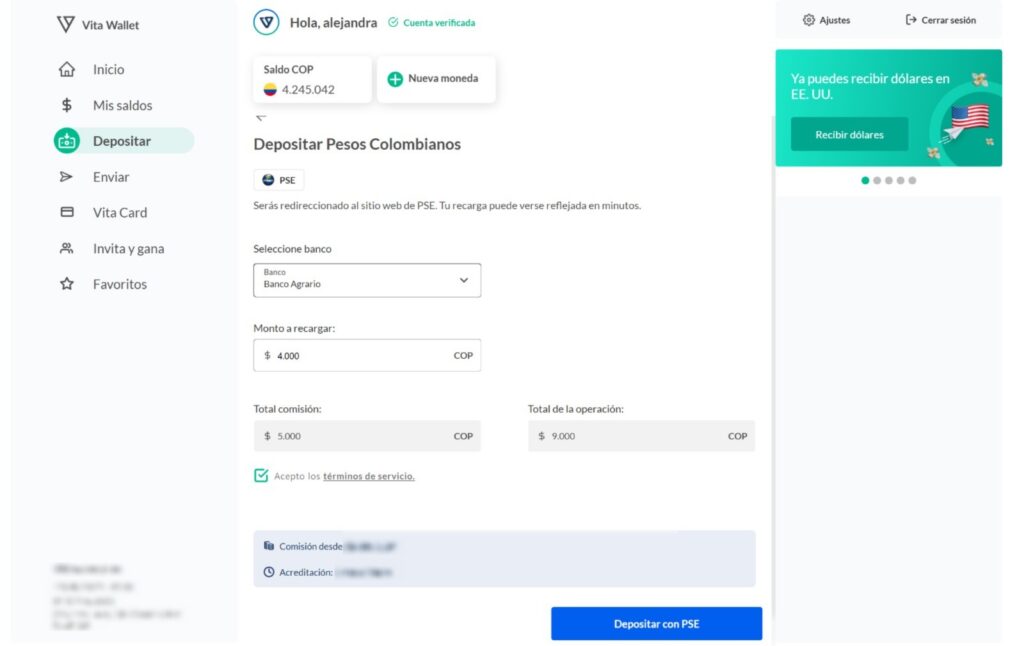Image resolution: width=1024 pixels, height=646 pixels.
Task: Click the back arrow above Depositar heading
Action: 261,117
